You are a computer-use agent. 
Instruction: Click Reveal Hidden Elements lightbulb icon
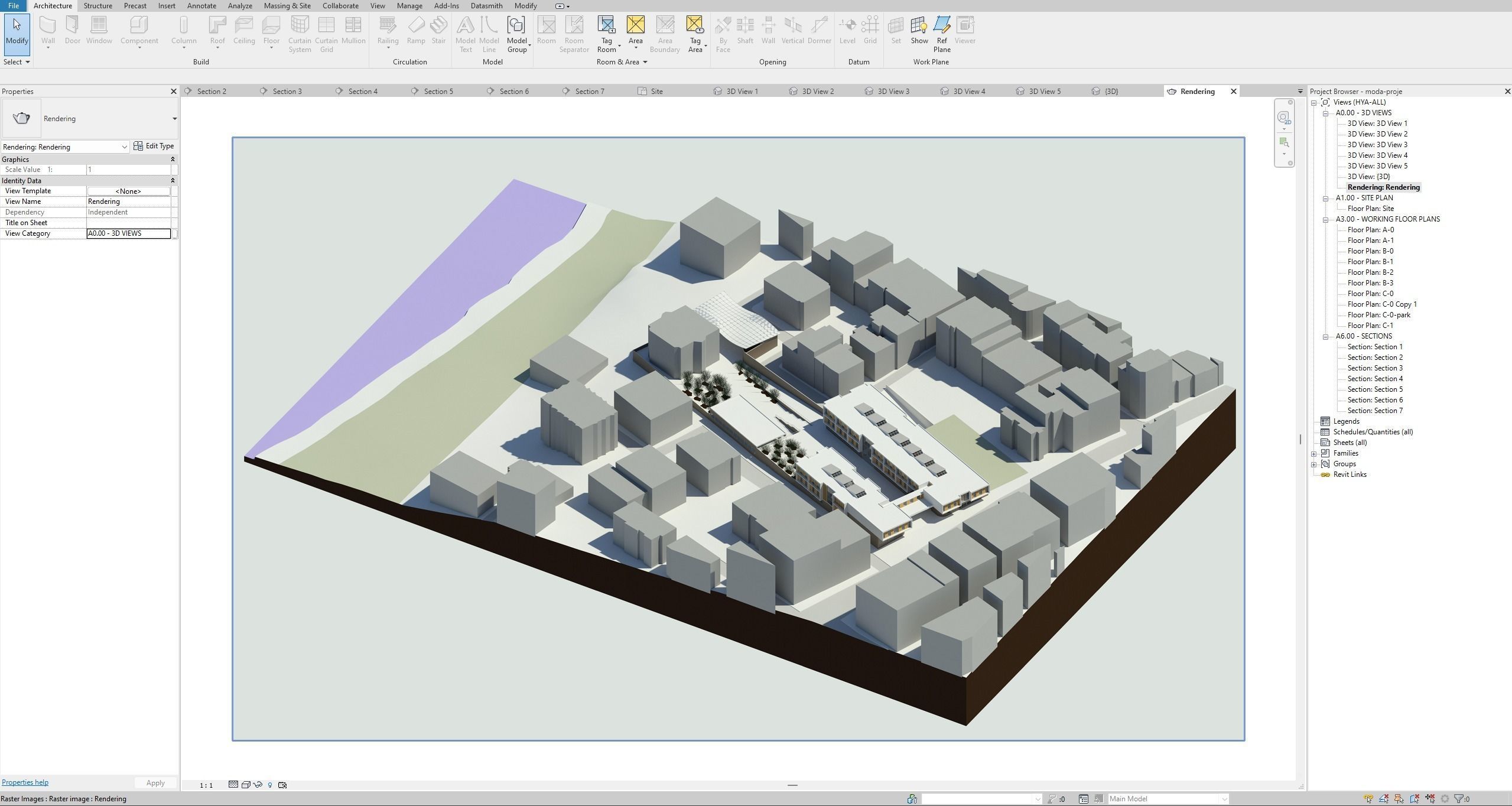coord(270,785)
